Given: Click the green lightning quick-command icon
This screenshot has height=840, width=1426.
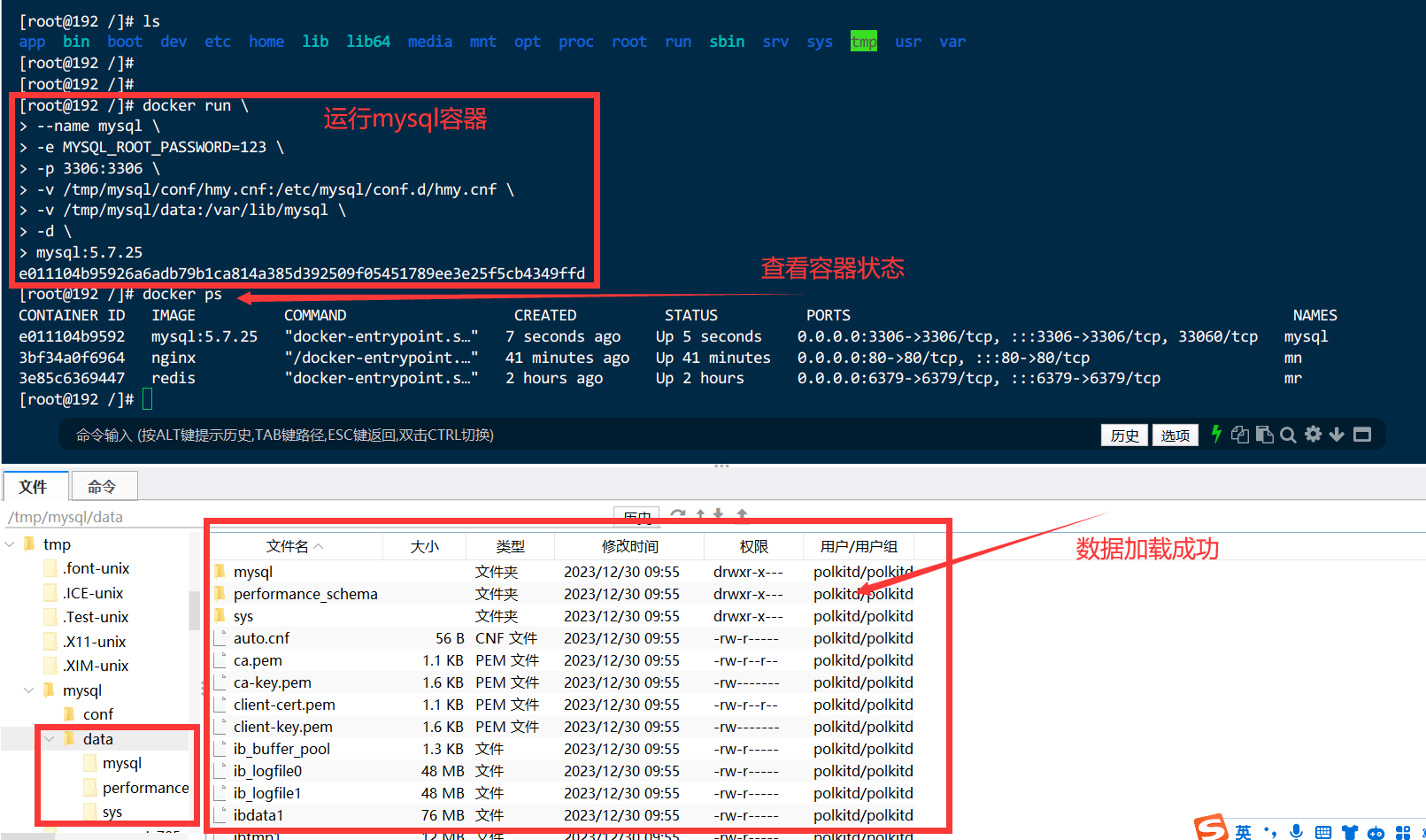Looking at the screenshot, I should tap(1217, 435).
